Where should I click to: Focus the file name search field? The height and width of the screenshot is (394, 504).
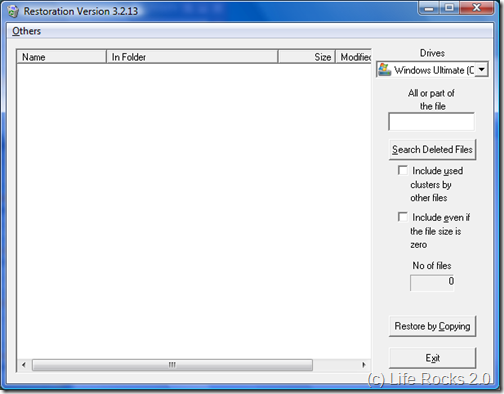pyautogui.click(x=432, y=122)
